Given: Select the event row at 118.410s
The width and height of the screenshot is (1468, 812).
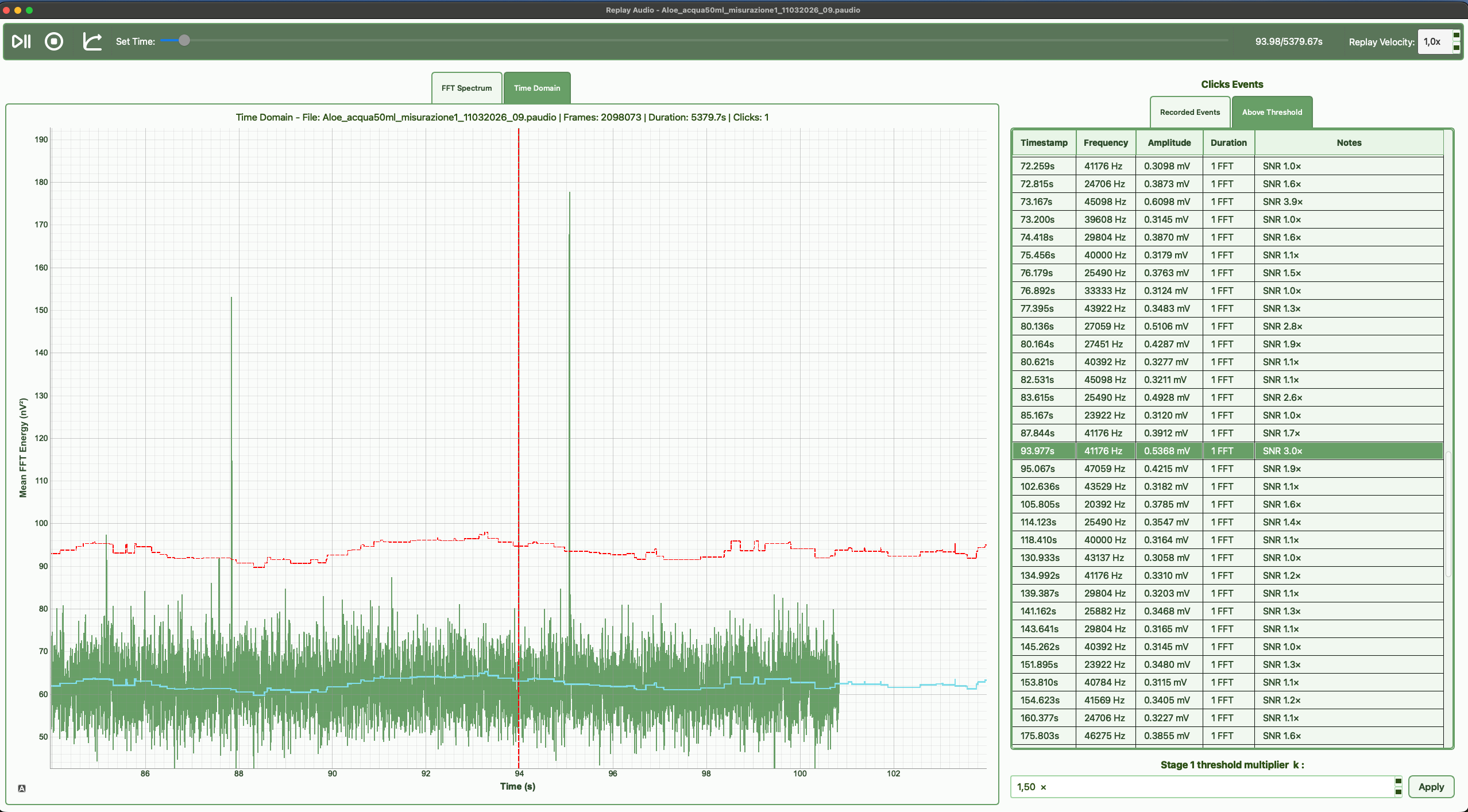Looking at the screenshot, I should [x=1227, y=540].
